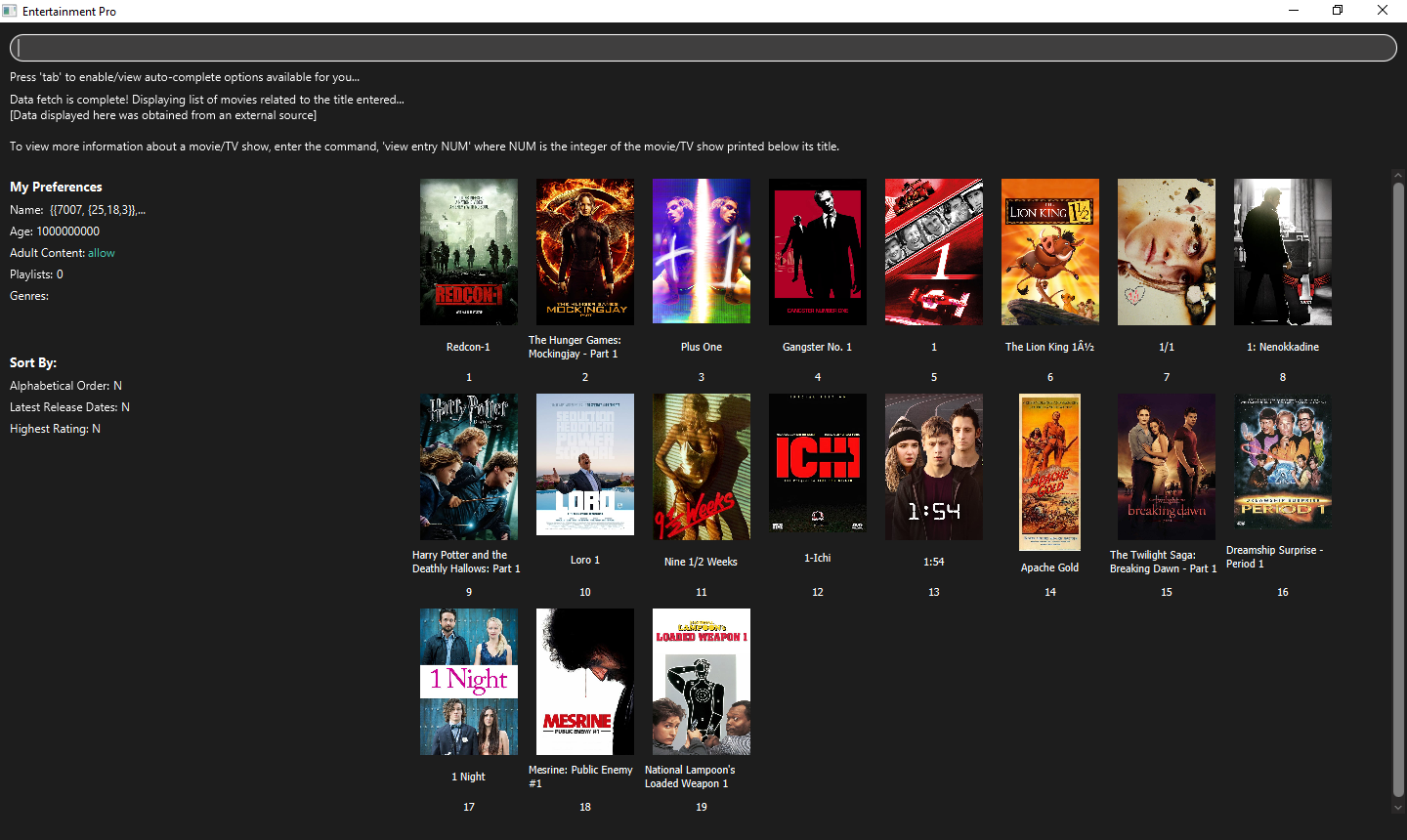The image size is (1407, 840).
Task: Click entry number 2 under Mockingjay
Action: click(585, 377)
